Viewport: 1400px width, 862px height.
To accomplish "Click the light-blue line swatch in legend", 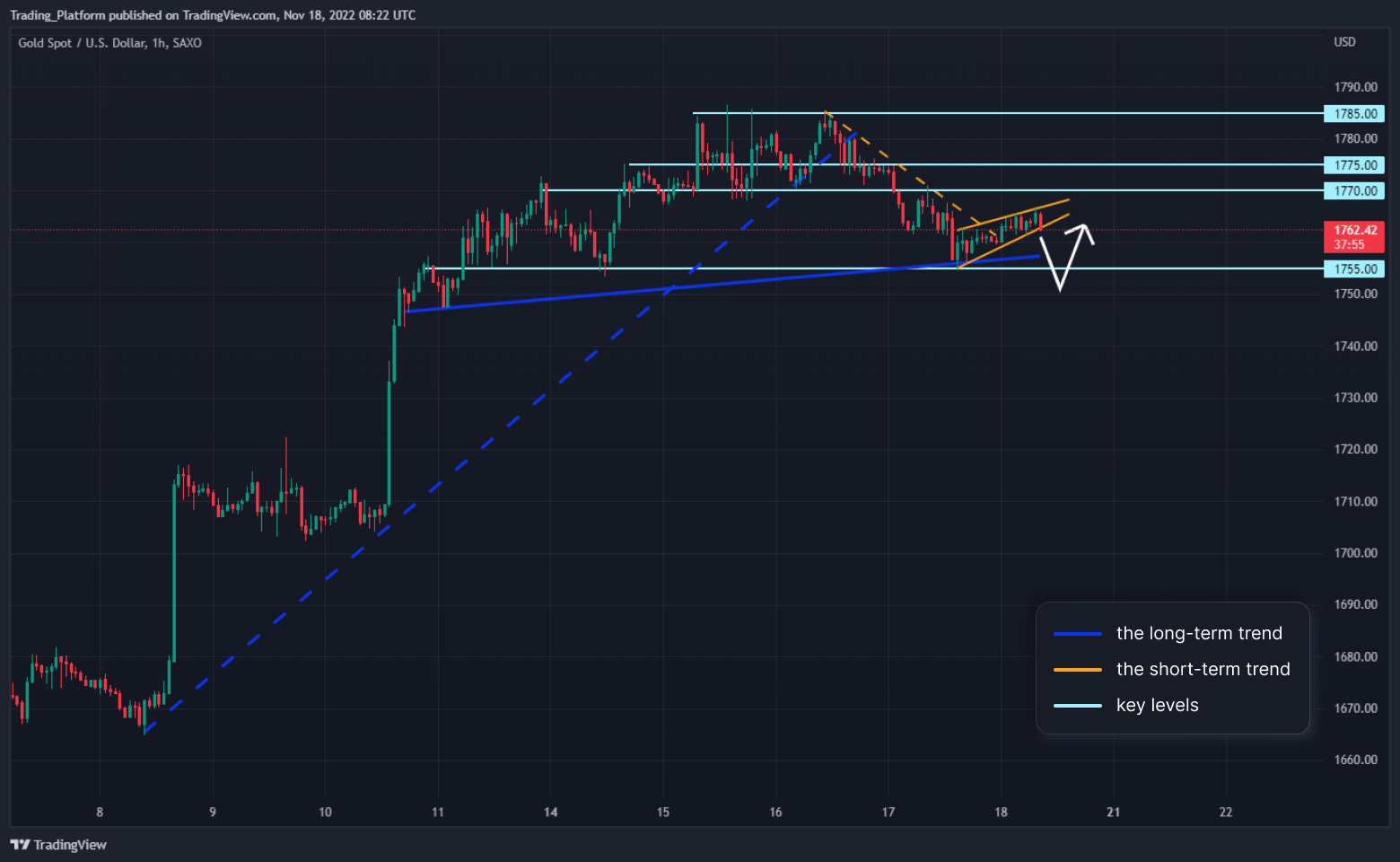I will click(1077, 706).
